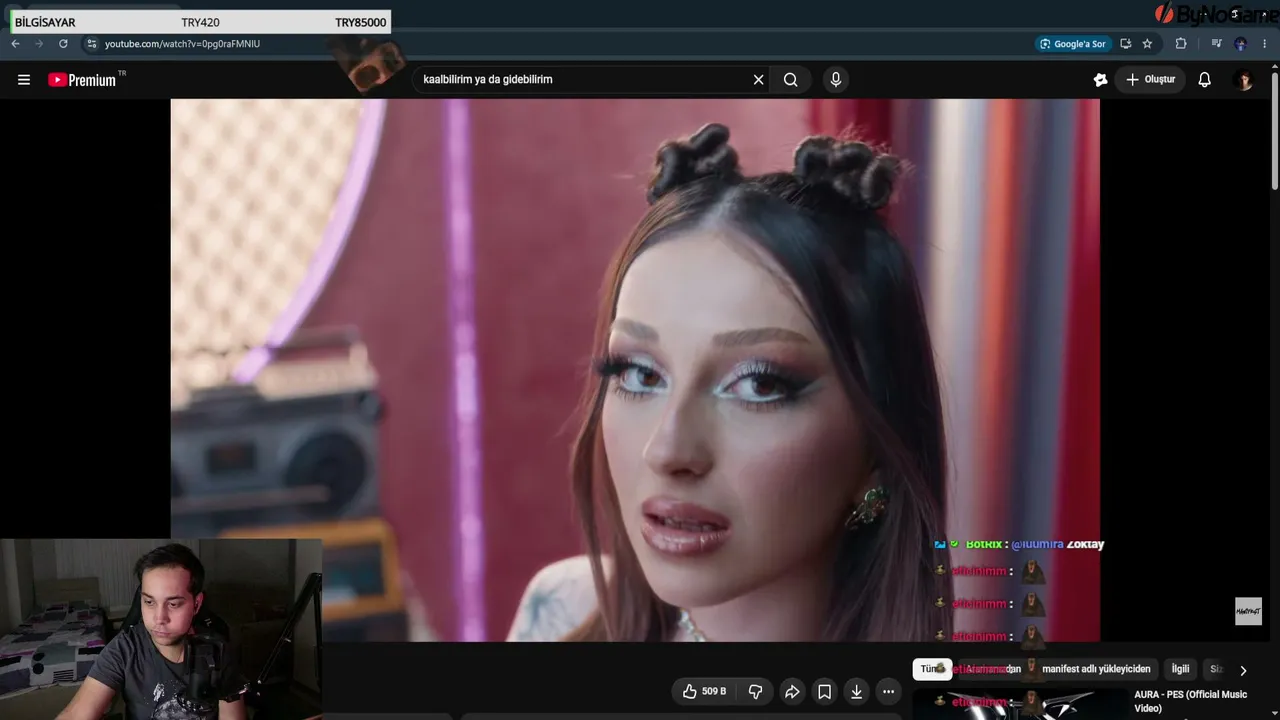Click the Oluştur create button
Image resolution: width=1280 pixels, height=720 pixels.
click(x=1150, y=80)
